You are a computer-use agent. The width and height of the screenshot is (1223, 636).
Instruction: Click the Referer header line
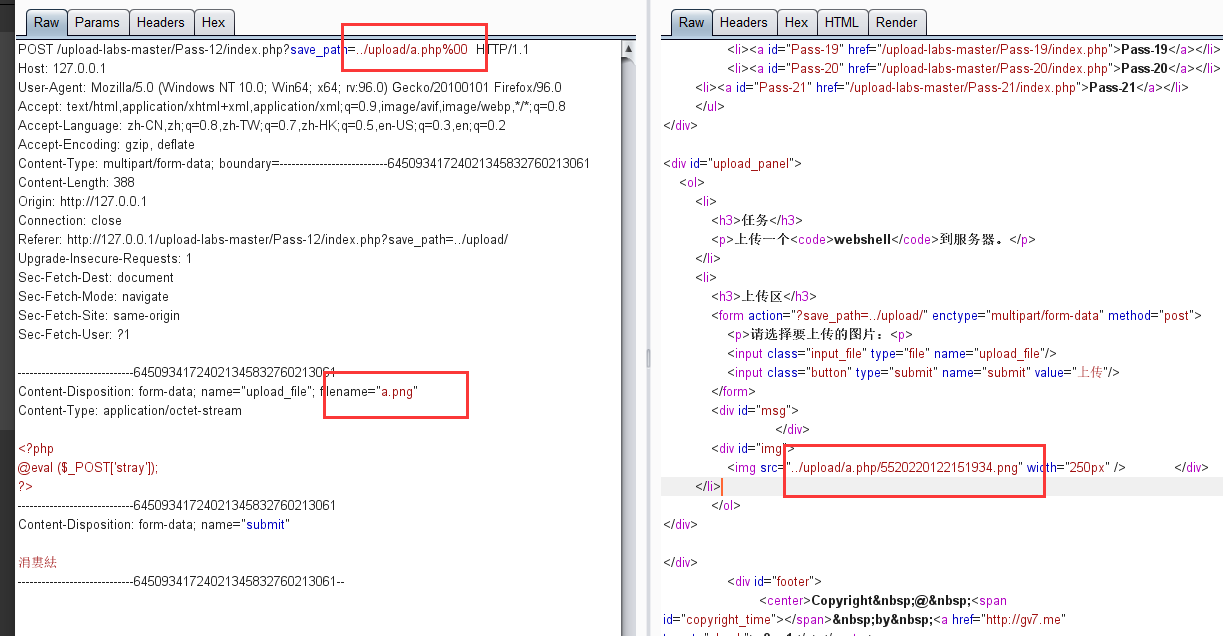tap(263, 239)
